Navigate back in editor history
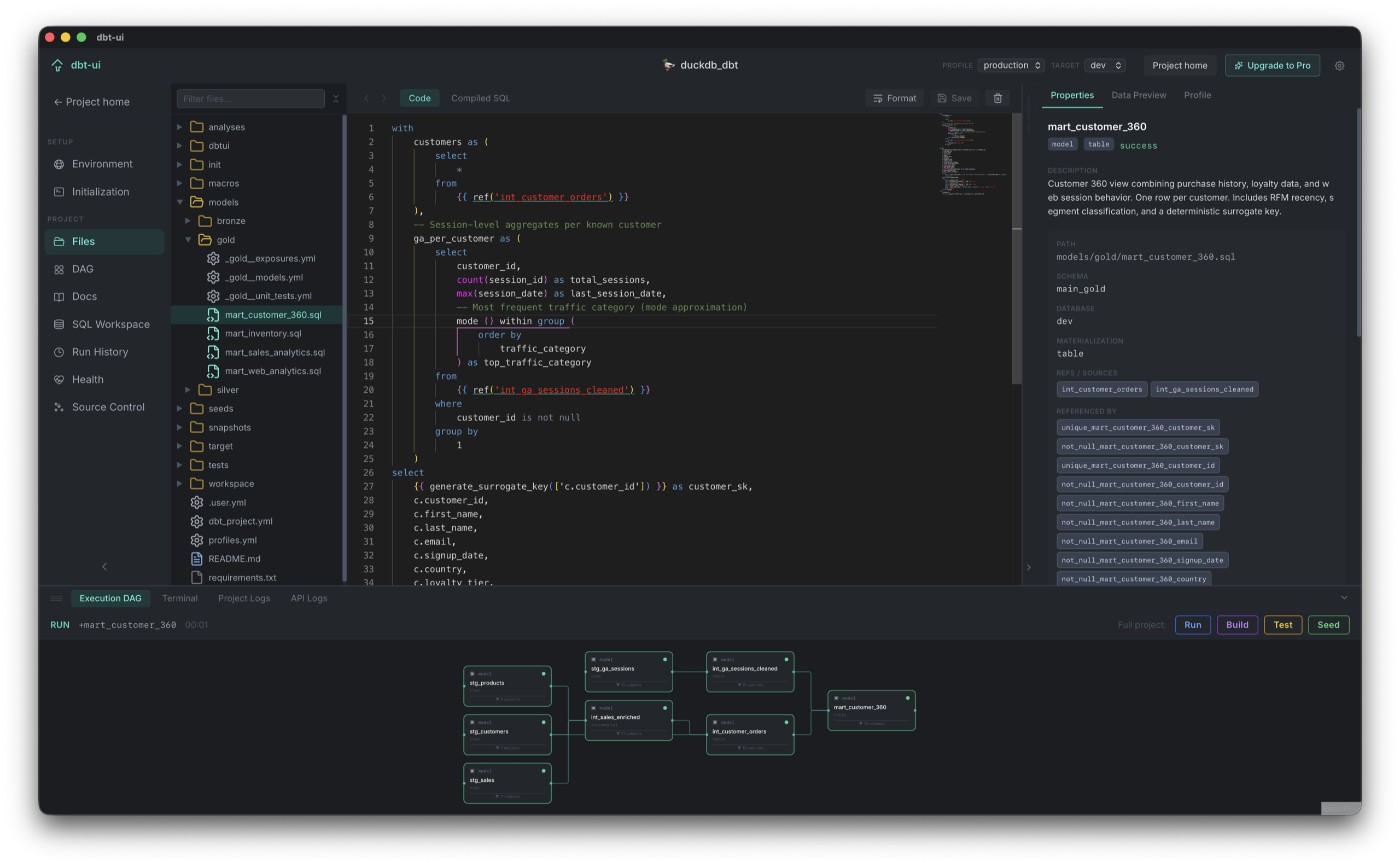 [x=366, y=98]
